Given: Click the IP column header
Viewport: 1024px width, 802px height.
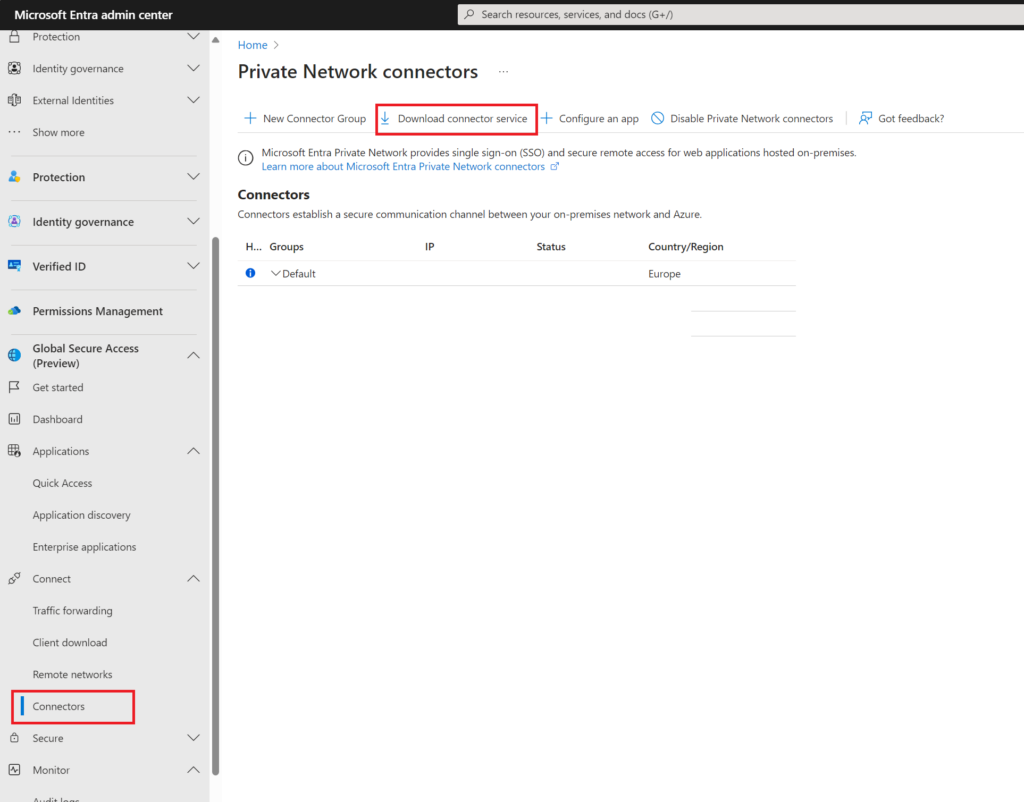Looking at the screenshot, I should [430, 247].
